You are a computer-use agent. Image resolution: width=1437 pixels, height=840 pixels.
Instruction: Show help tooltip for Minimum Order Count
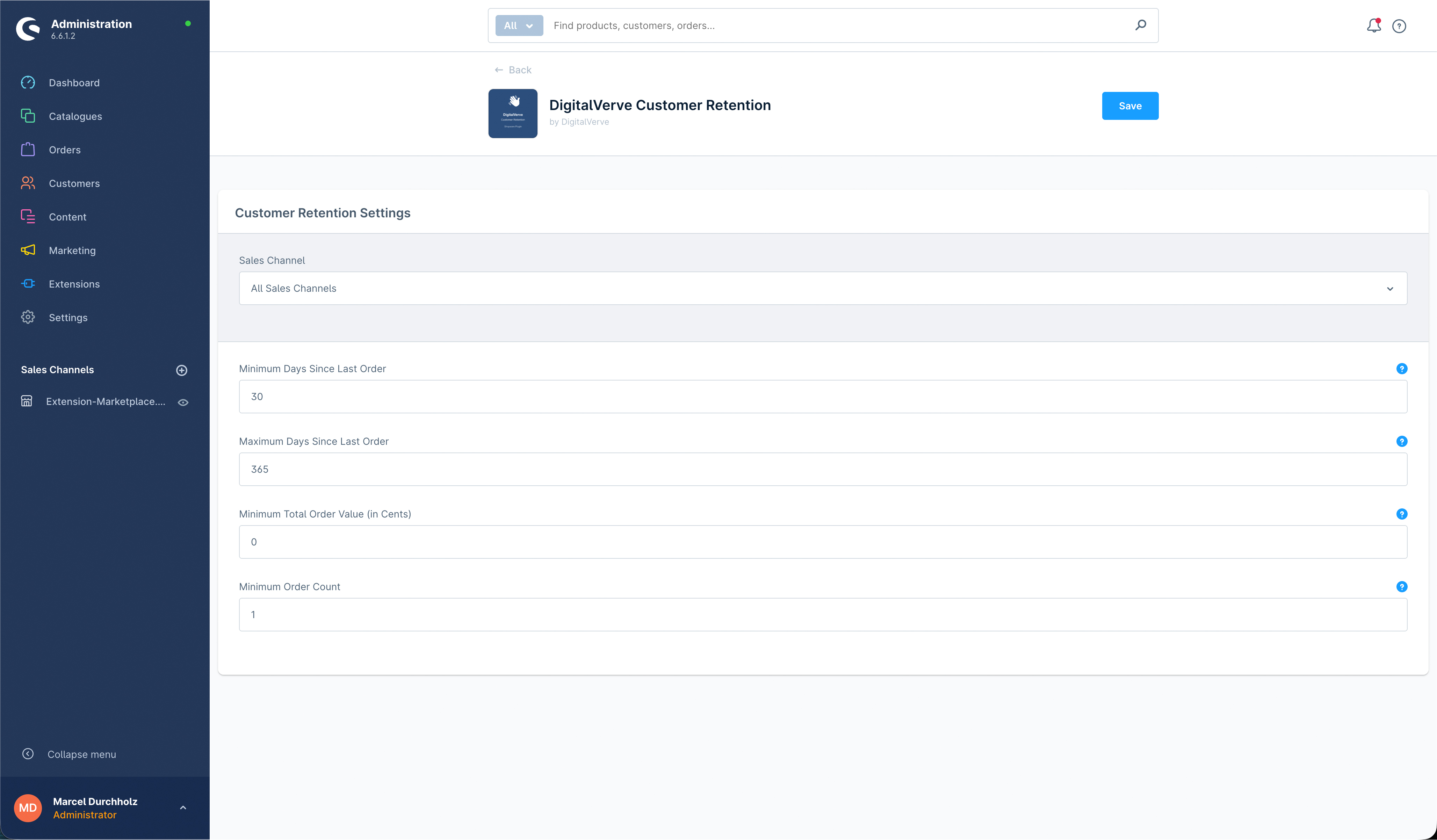1401,587
